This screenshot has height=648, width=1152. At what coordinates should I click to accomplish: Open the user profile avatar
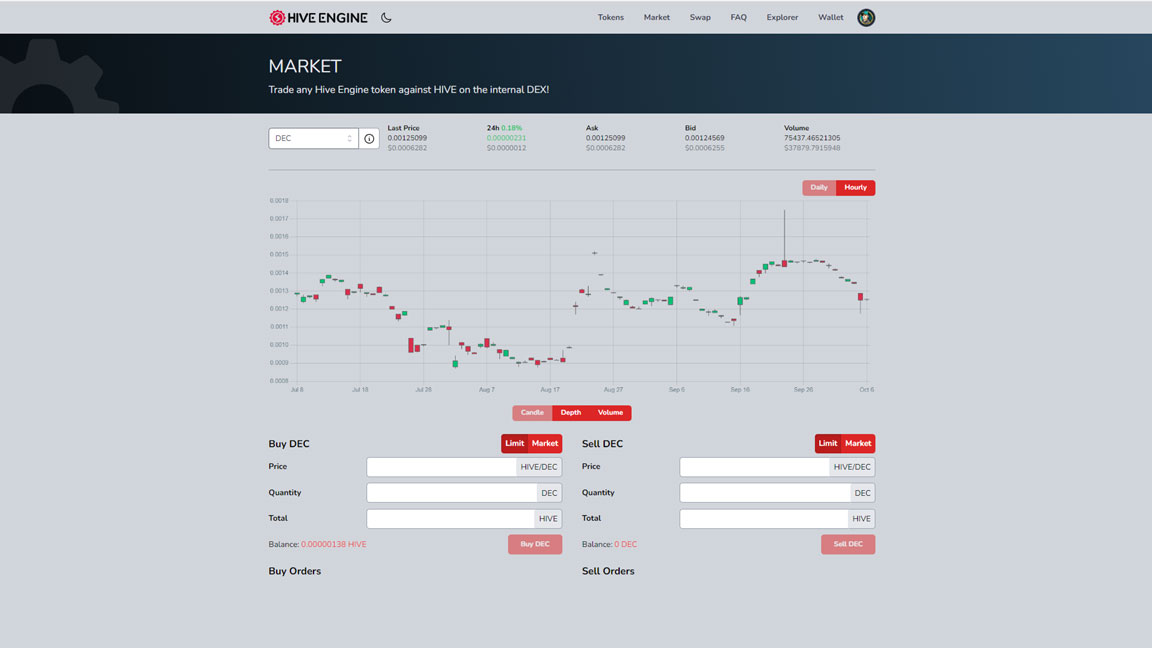(x=866, y=18)
